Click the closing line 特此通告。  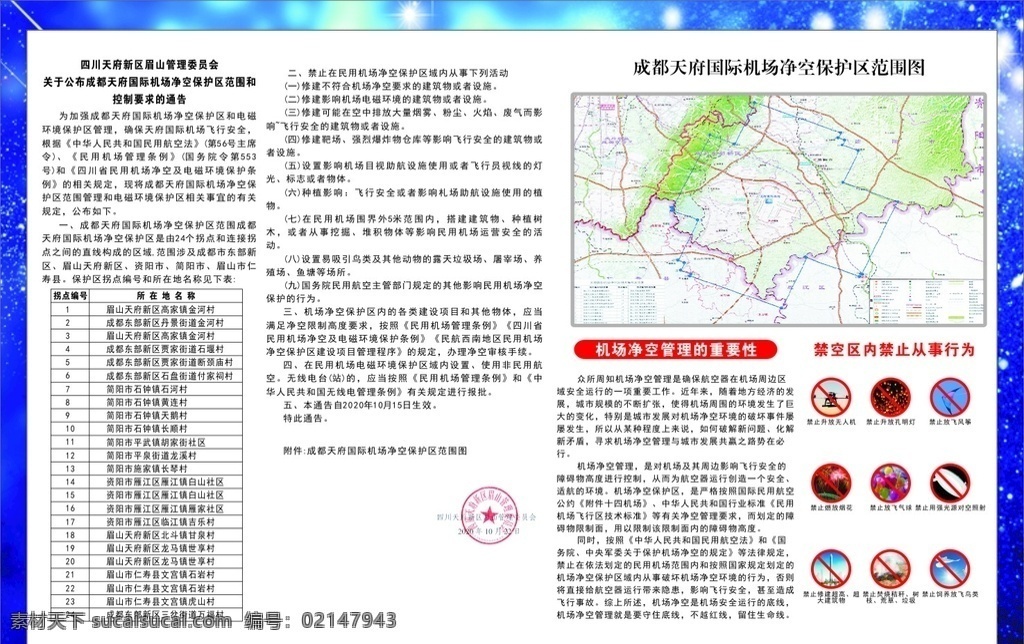[x=306, y=418]
